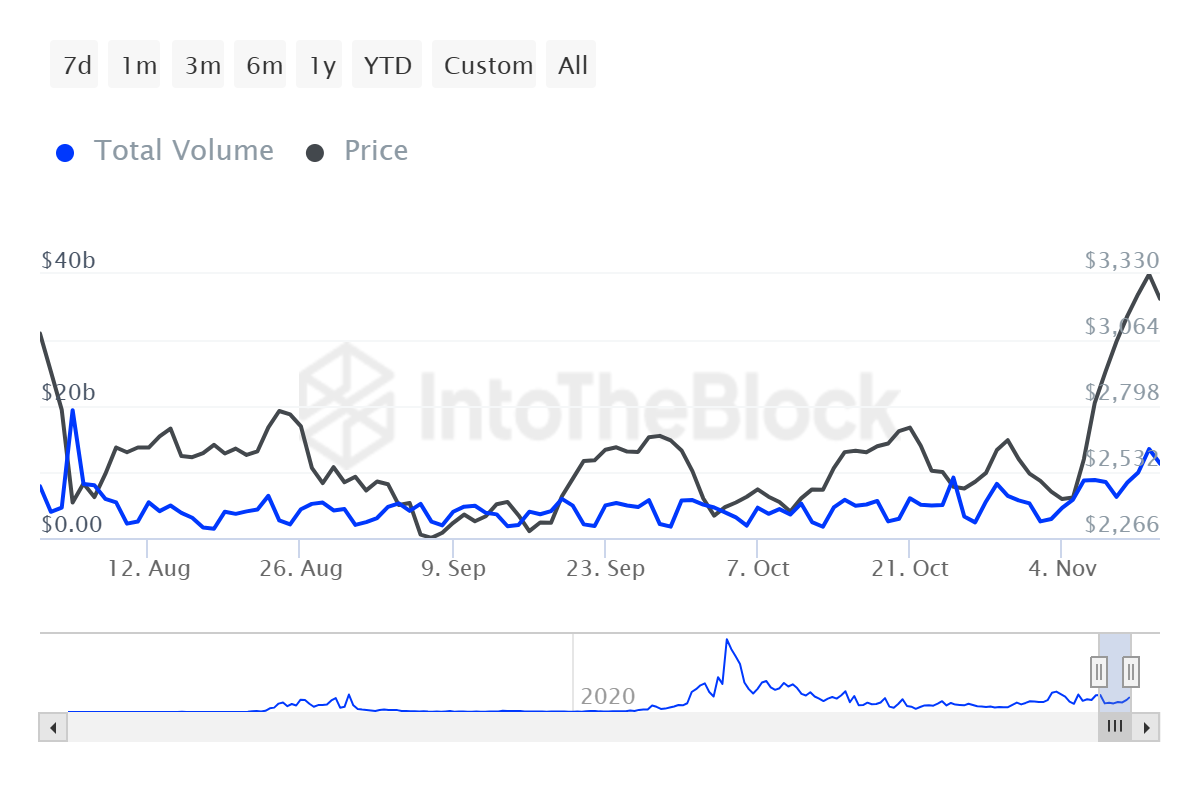Hide the Price series via legend label
The width and height of the screenshot is (1200, 800).
pyautogui.click(x=376, y=151)
